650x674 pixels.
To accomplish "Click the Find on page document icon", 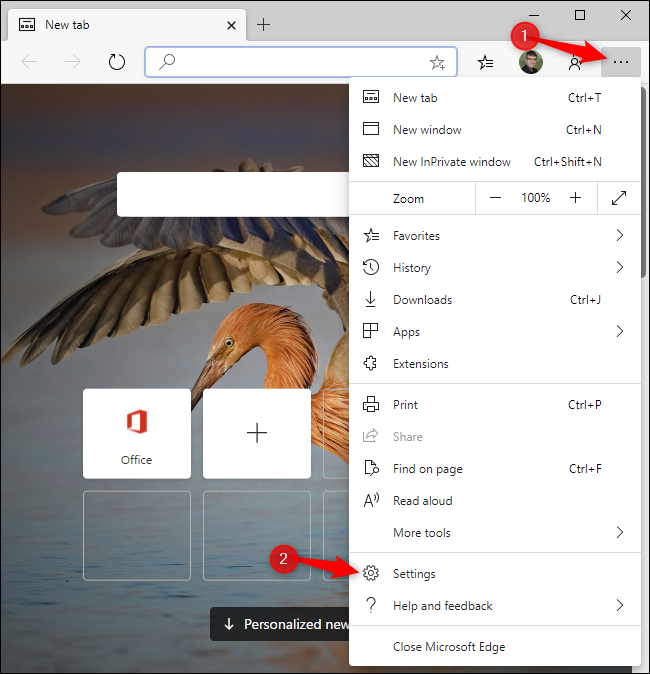I will point(371,468).
